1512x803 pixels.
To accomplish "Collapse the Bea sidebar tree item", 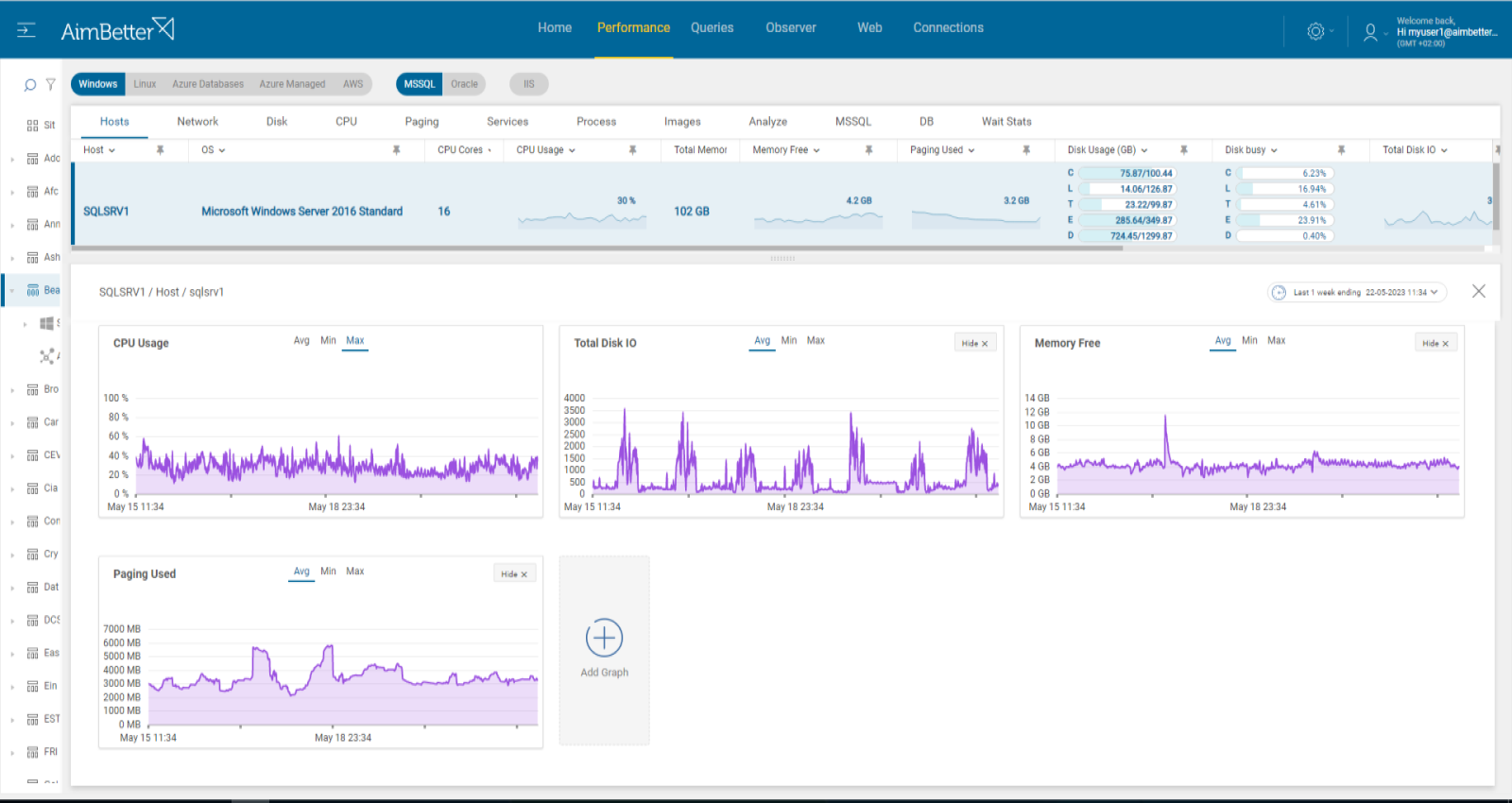I will click(12, 291).
